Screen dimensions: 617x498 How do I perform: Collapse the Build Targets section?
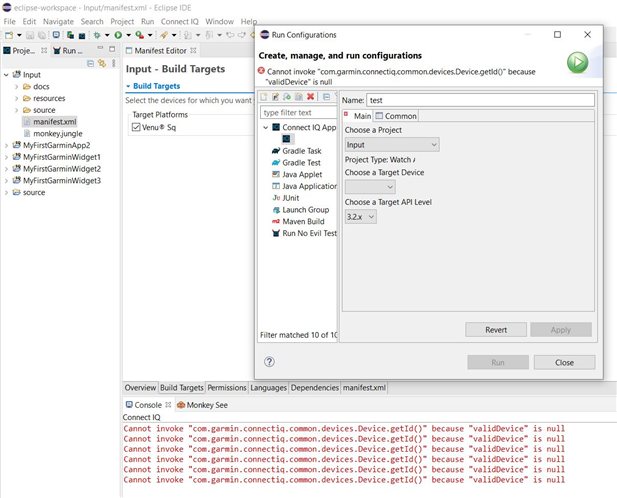[x=128, y=86]
